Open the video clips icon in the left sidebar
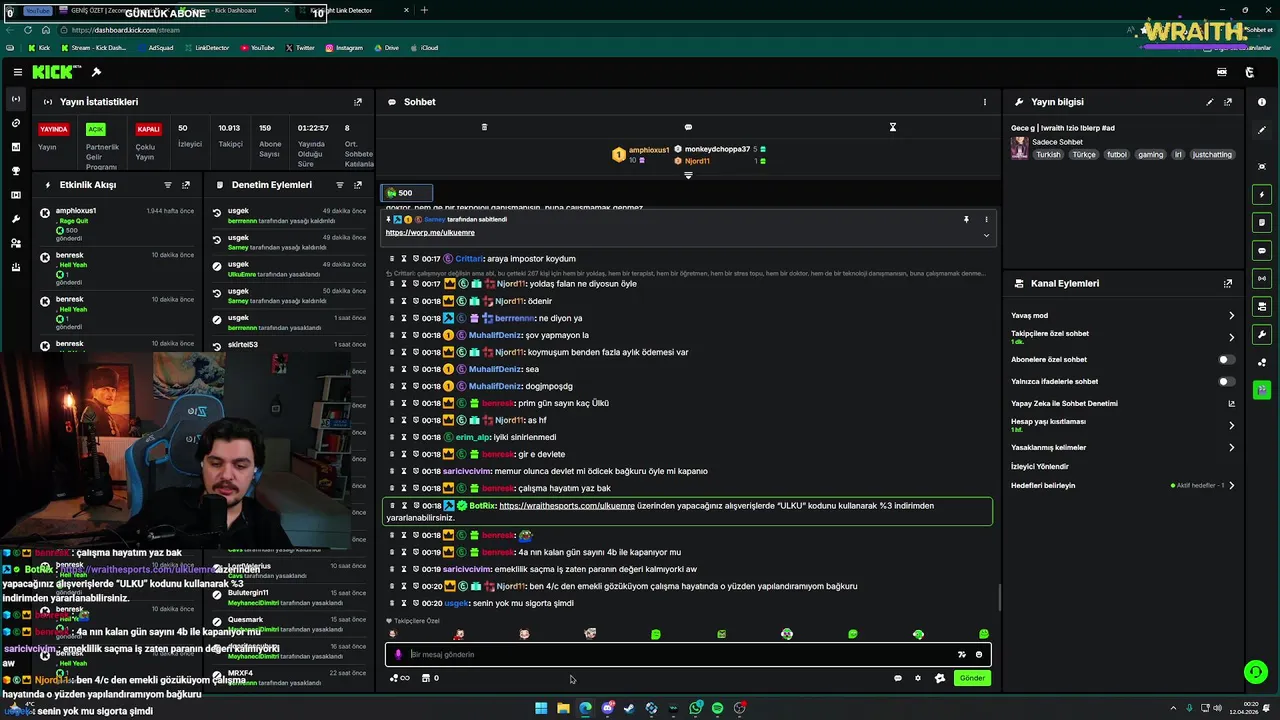1280x720 pixels. coord(15,195)
